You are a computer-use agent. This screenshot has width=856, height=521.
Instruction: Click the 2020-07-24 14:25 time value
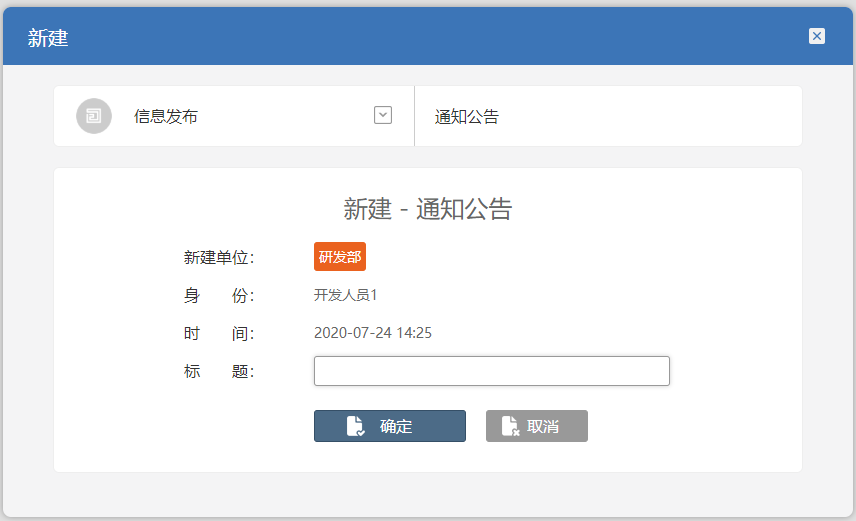[x=373, y=333]
